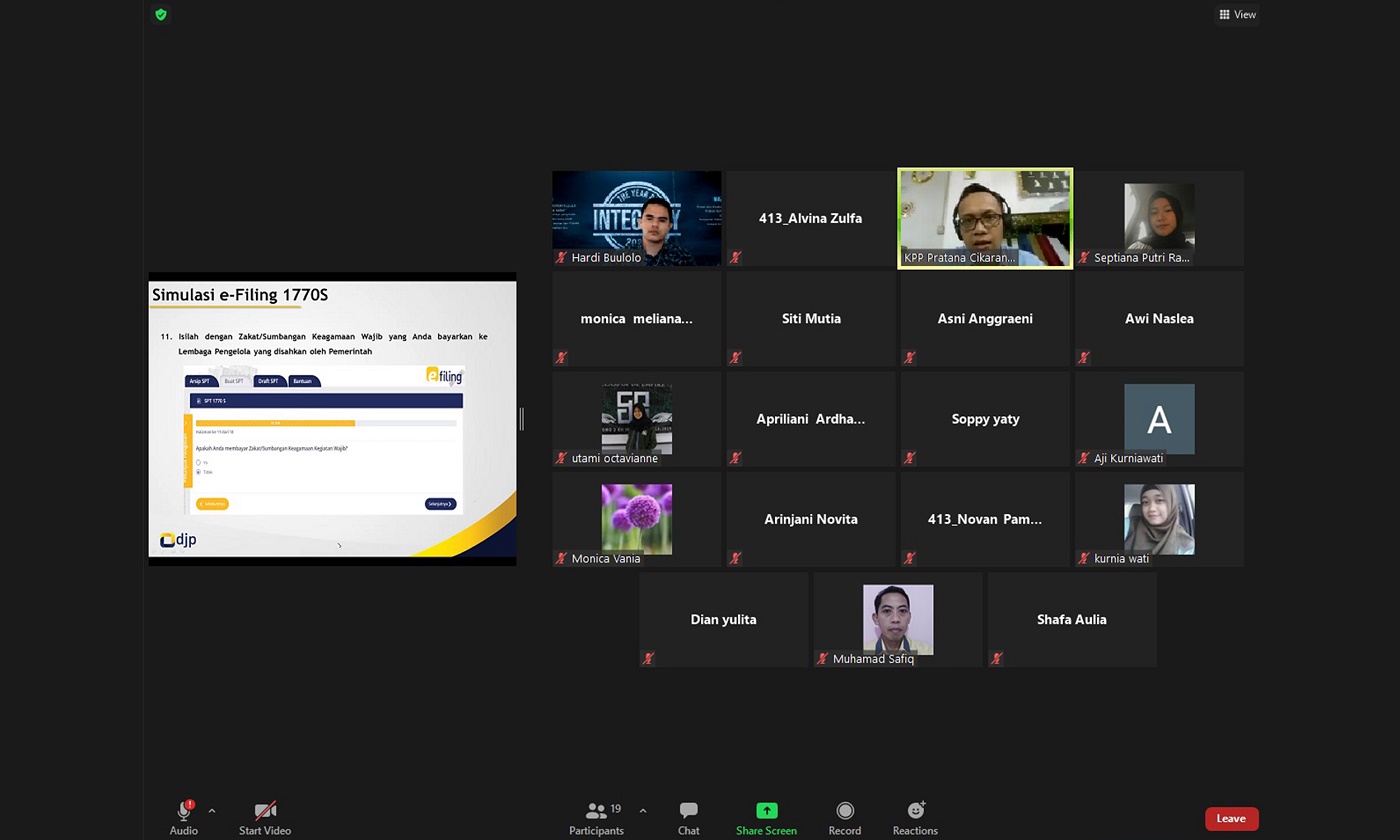1400x840 pixels.
Task: Expand the caret beside Participants
Action: click(x=642, y=811)
